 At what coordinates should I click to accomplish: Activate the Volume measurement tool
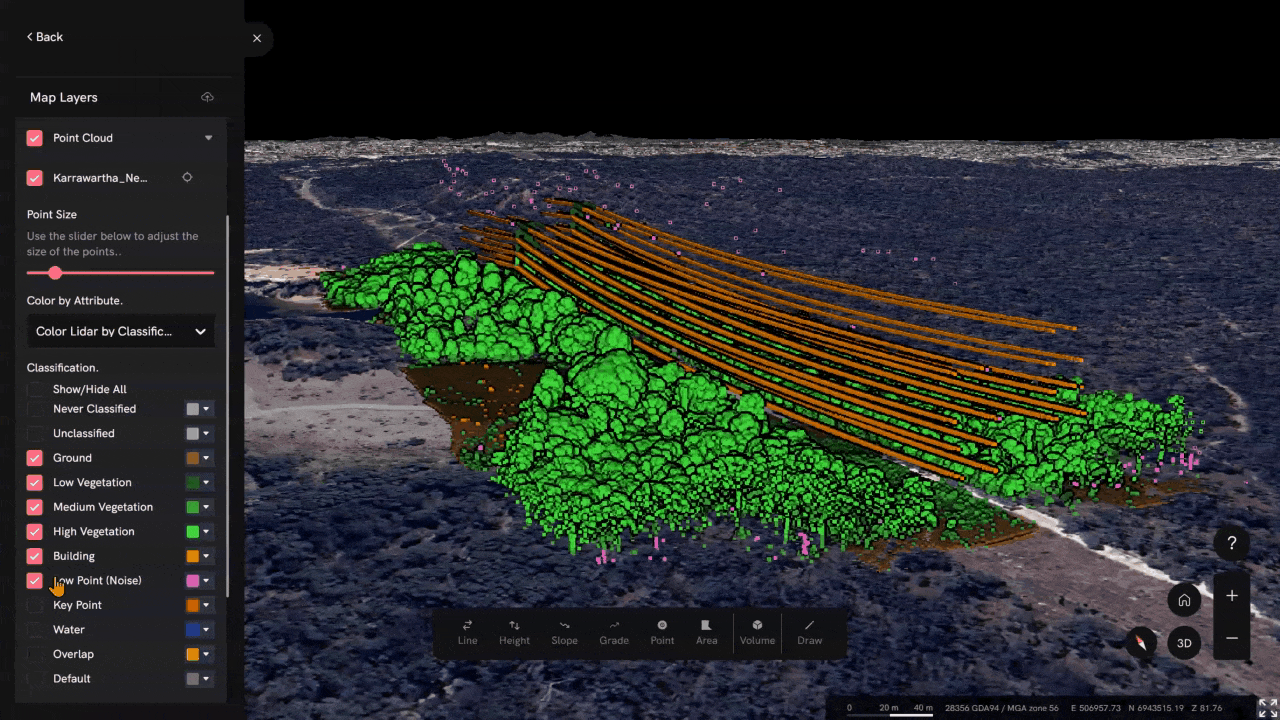[757, 632]
